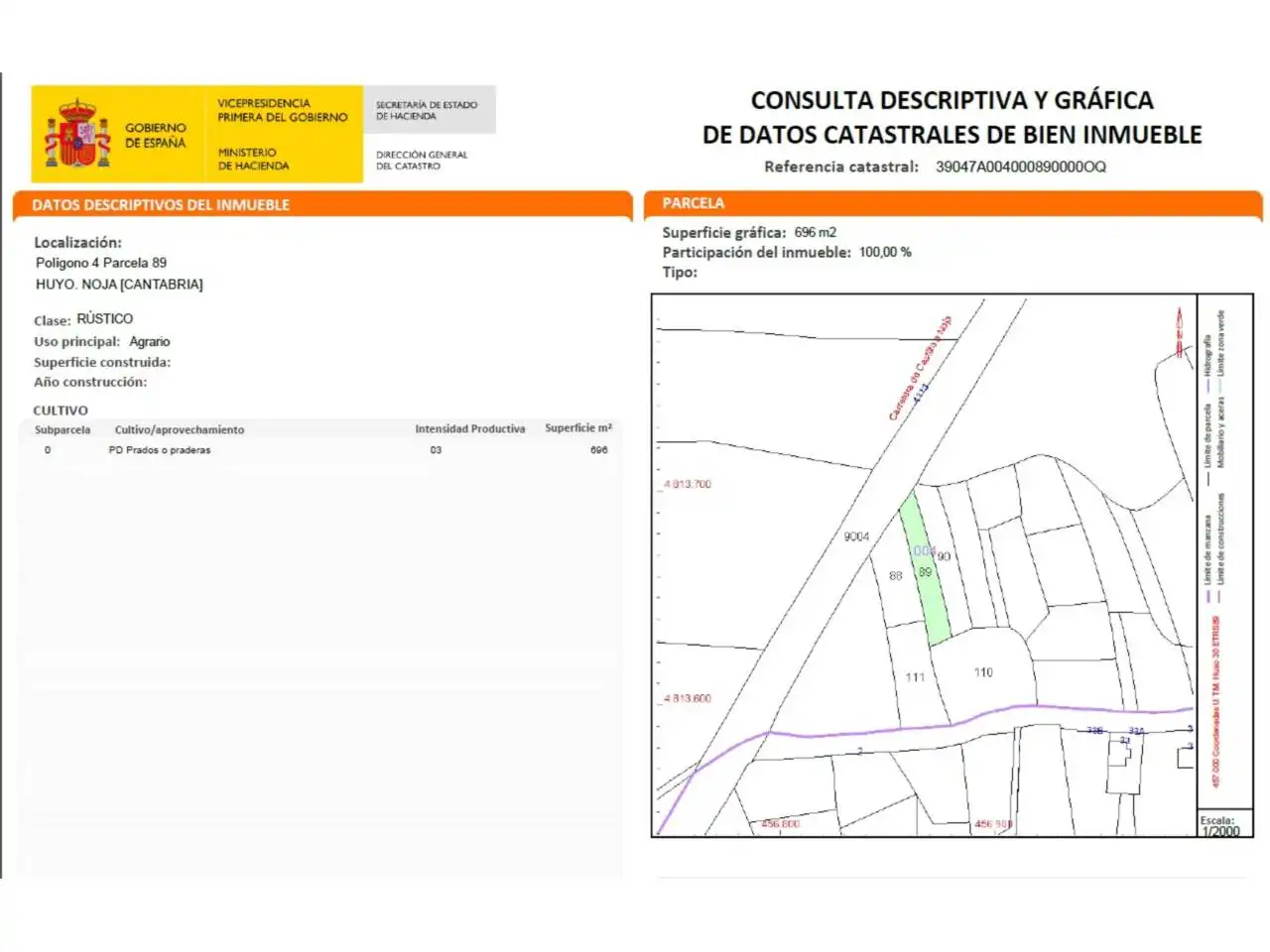Click the 9004 road parcel label

click(x=856, y=536)
